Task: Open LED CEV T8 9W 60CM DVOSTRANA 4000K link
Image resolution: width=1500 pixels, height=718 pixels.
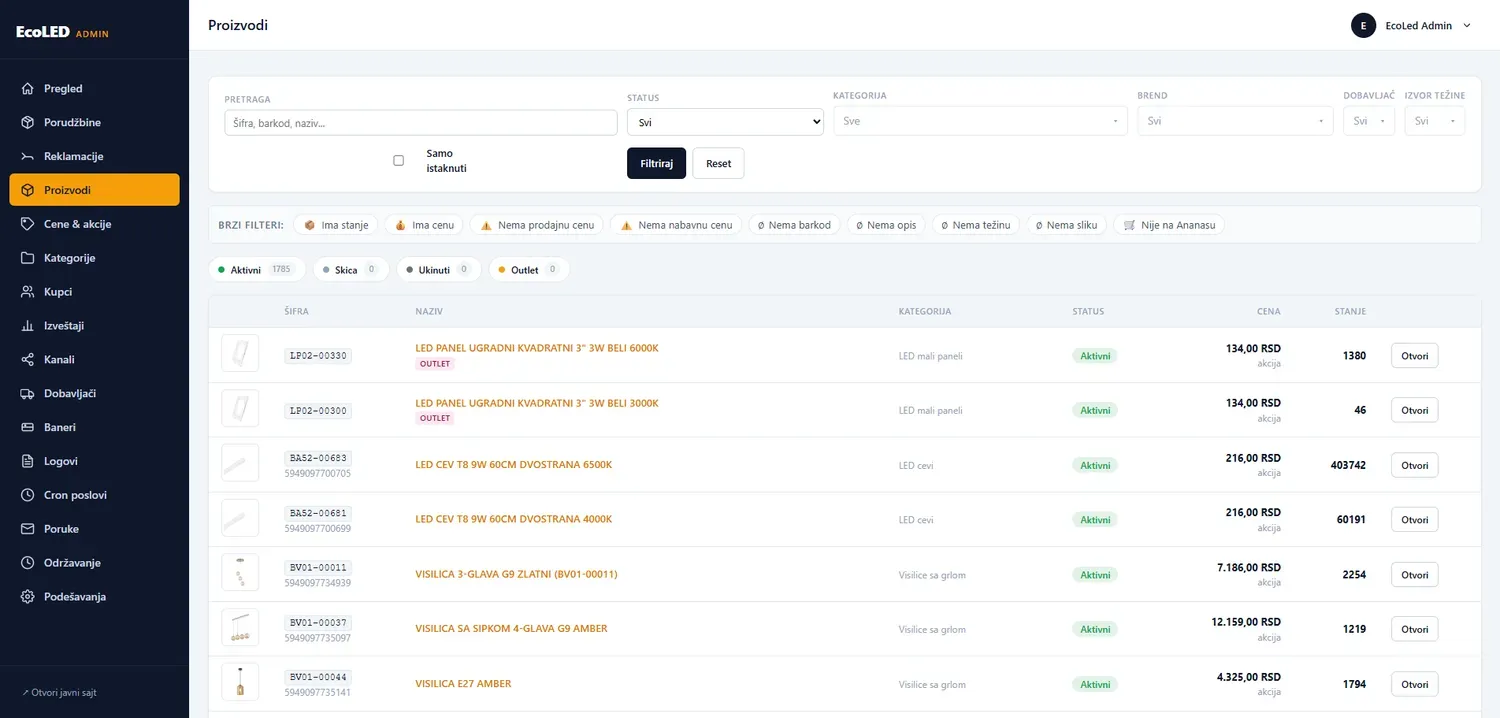Action: 513,519
